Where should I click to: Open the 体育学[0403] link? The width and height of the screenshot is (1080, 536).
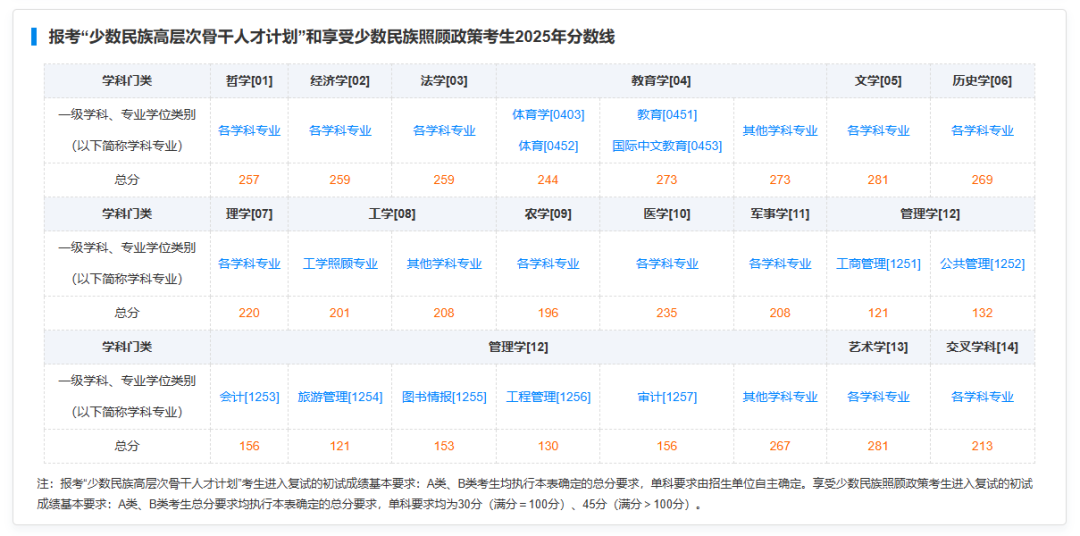(x=548, y=115)
